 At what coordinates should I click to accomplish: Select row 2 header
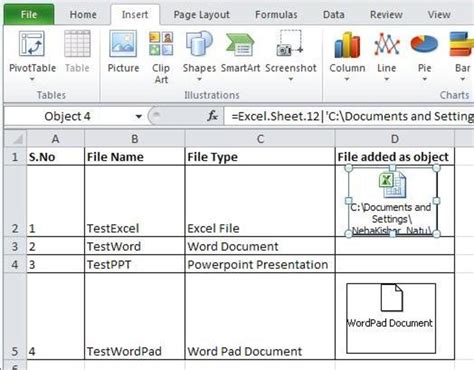15,201
